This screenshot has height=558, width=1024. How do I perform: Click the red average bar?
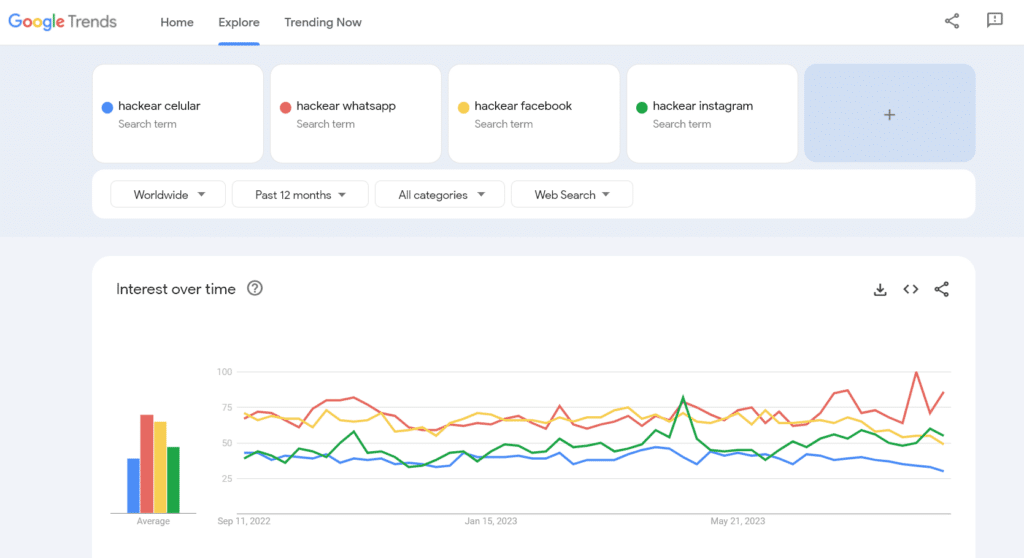click(x=146, y=464)
